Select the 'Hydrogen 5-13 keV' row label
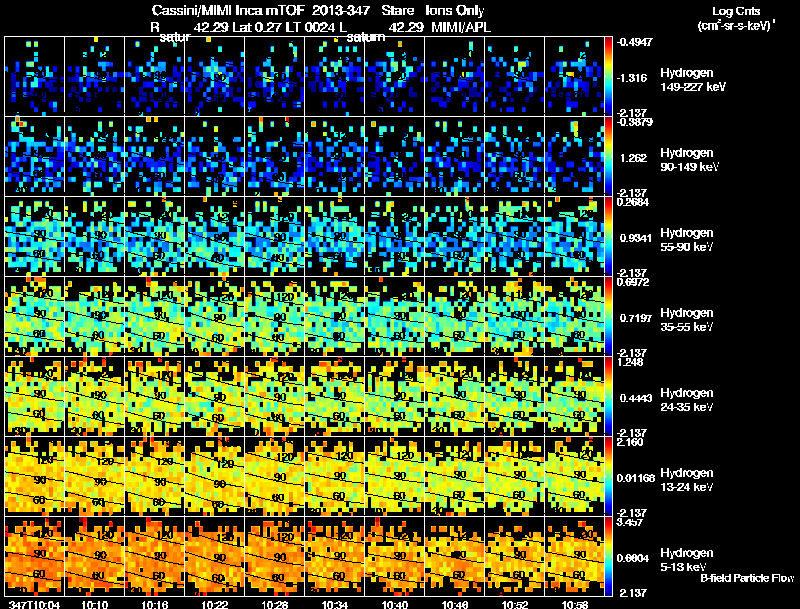This screenshot has height=609, width=800. point(687,560)
